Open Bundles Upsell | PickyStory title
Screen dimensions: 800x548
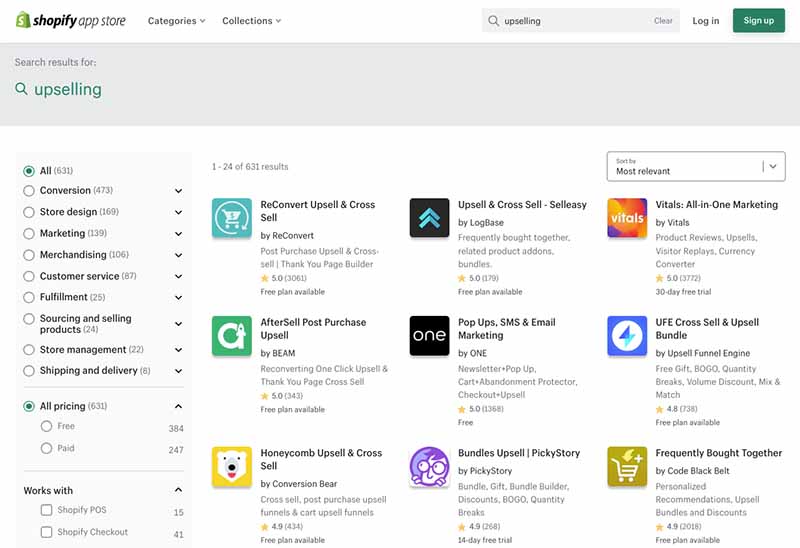click(519, 453)
